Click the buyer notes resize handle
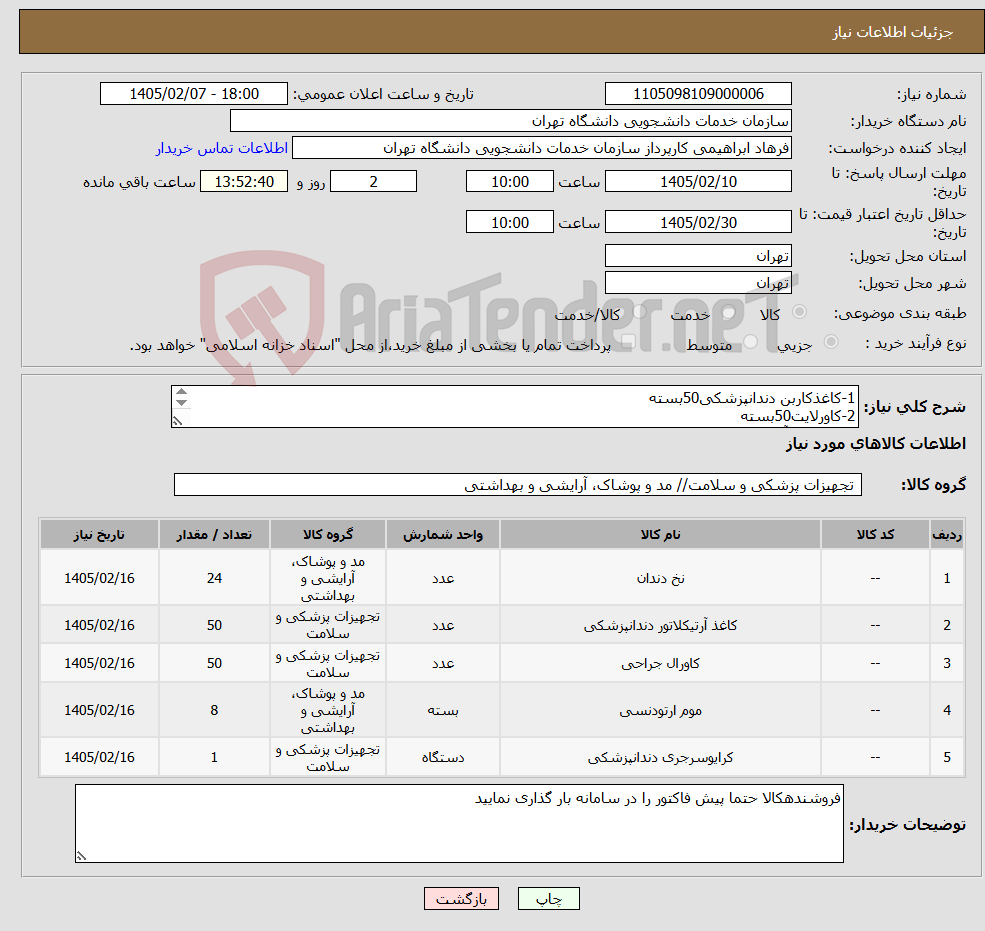This screenshot has width=985, height=931. (81, 856)
